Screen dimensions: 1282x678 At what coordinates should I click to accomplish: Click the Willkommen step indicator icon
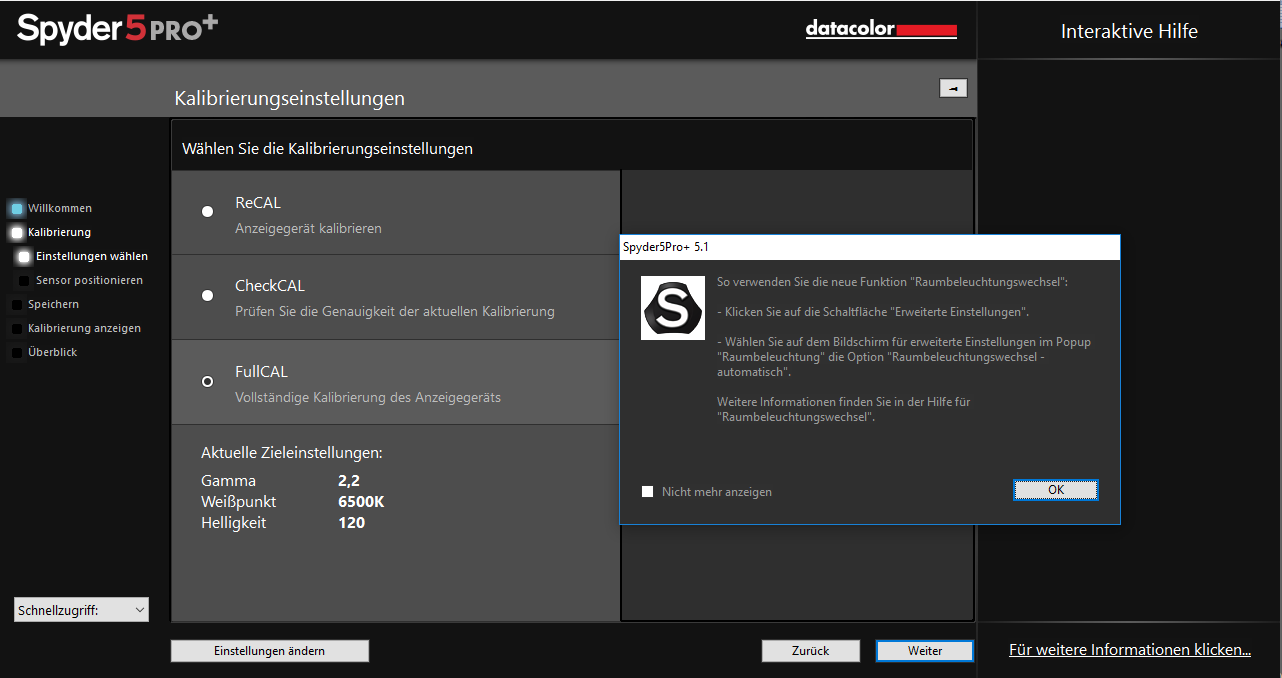(x=17, y=209)
